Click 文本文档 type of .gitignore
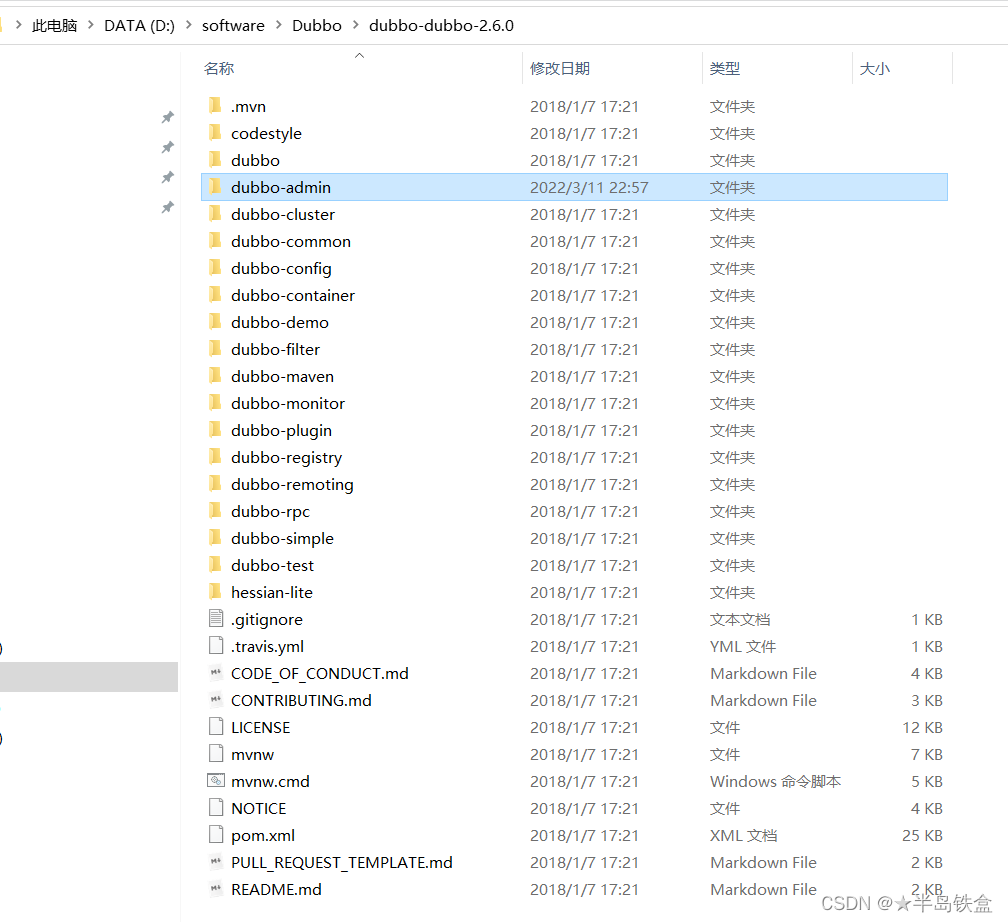Image resolution: width=1008 pixels, height=922 pixels. pyautogui.click(x=740, y=619)
